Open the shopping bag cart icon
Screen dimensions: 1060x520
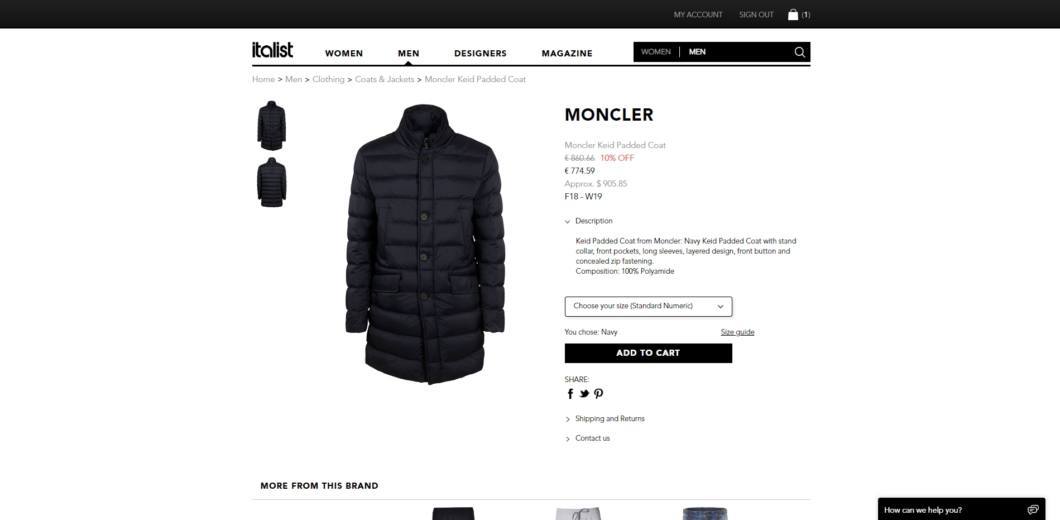point(793,14)
